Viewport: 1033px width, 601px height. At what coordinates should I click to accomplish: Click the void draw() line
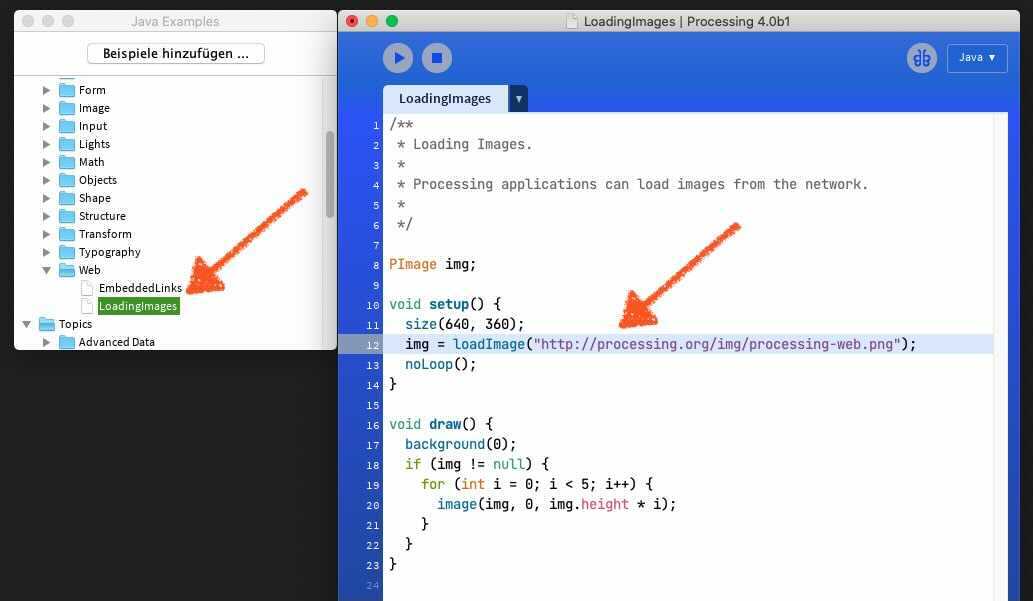[441, 424]
